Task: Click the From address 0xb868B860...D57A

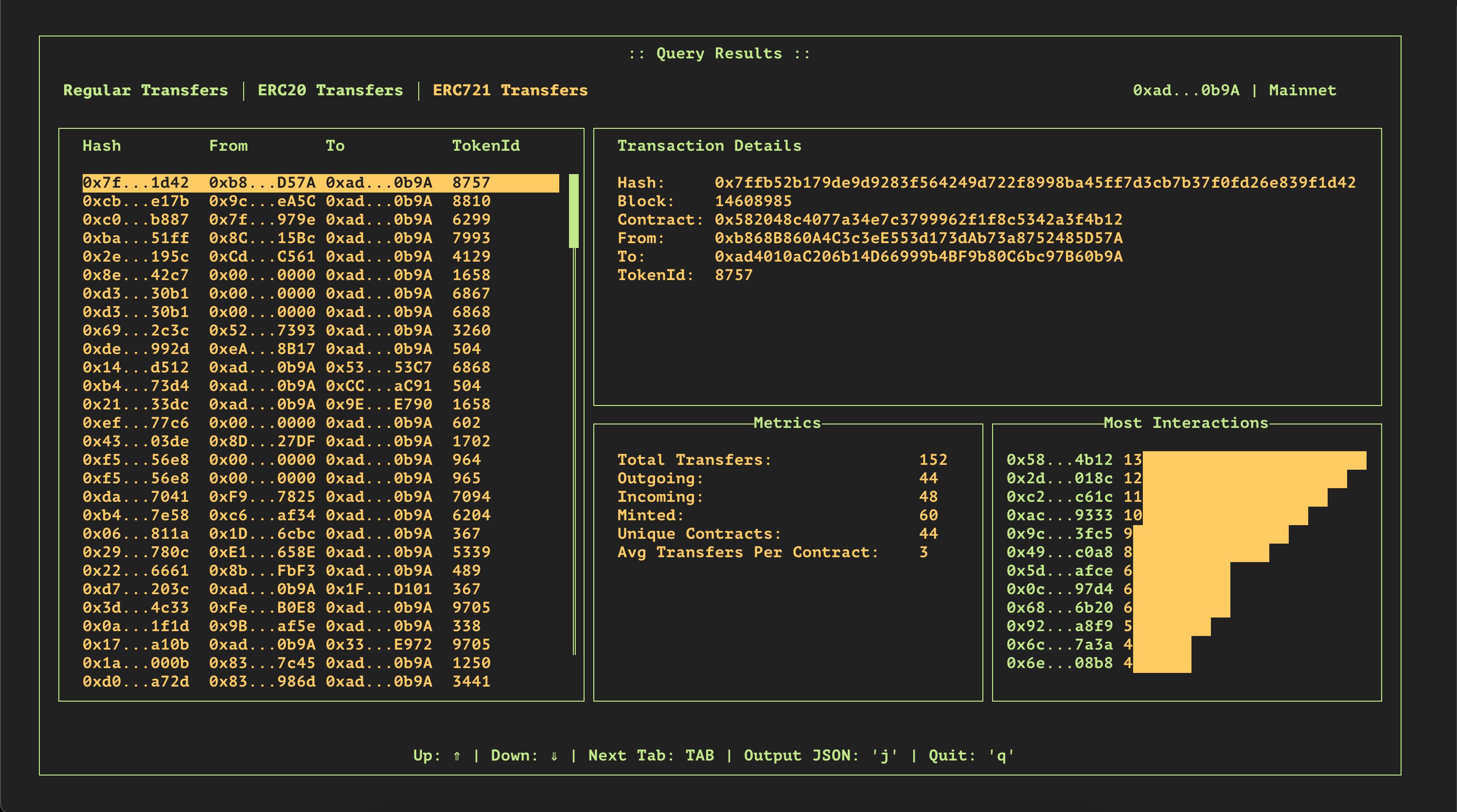Action: pos(919,239)
